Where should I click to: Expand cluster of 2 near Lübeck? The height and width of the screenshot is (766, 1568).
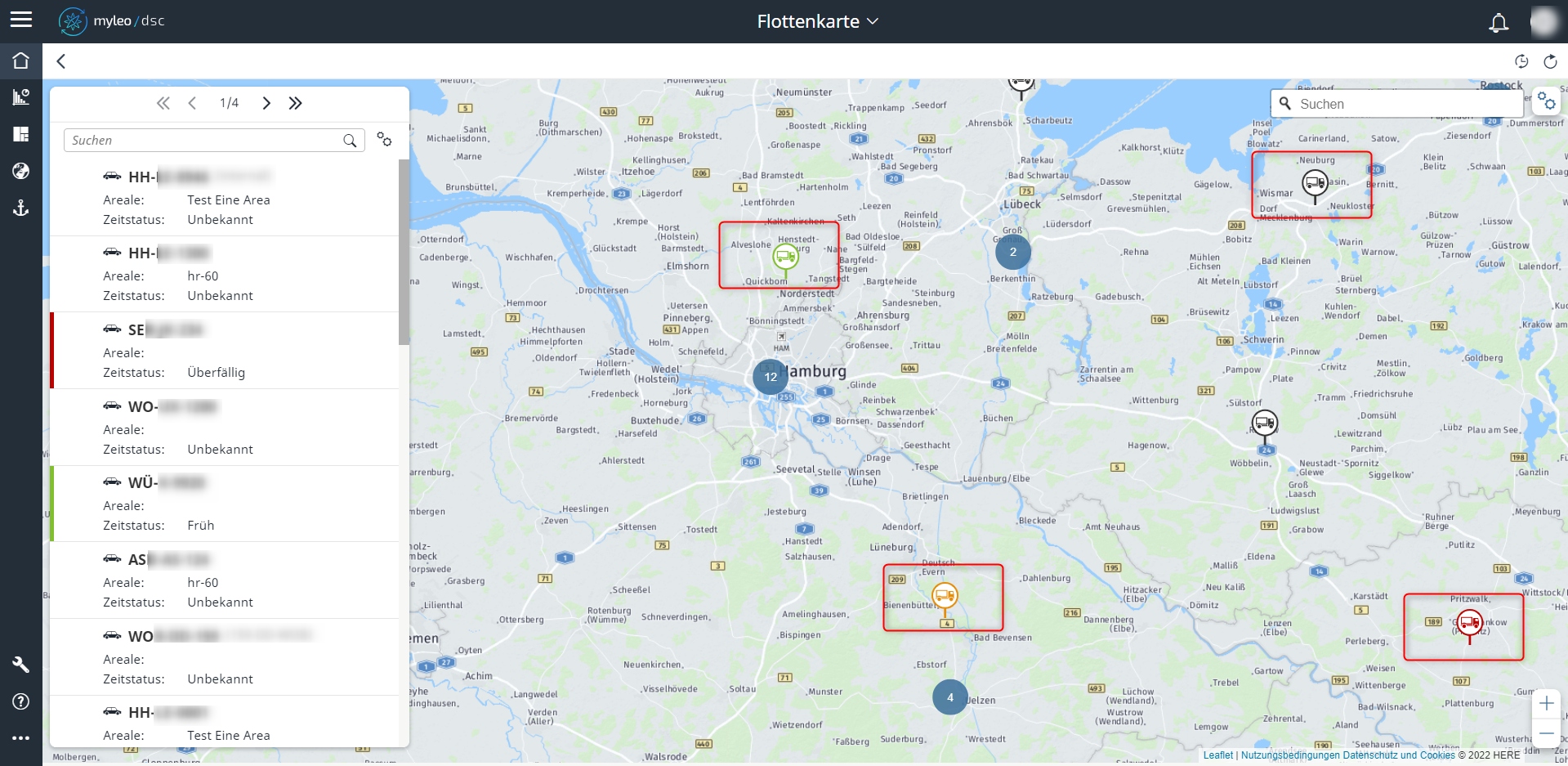click(1013, 252)
